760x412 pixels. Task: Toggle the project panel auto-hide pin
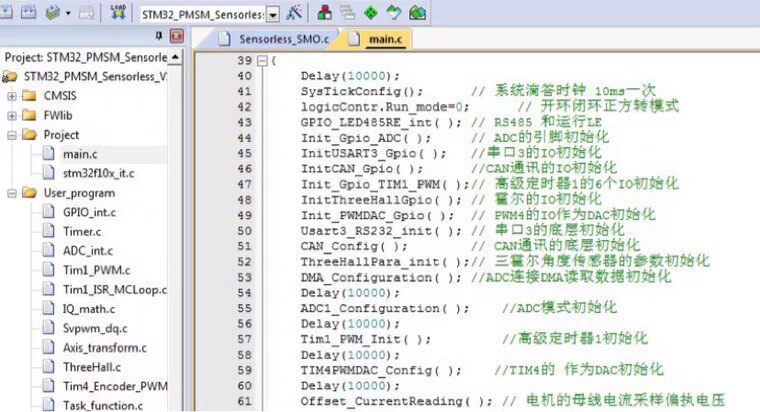click(x=159, y=35)
